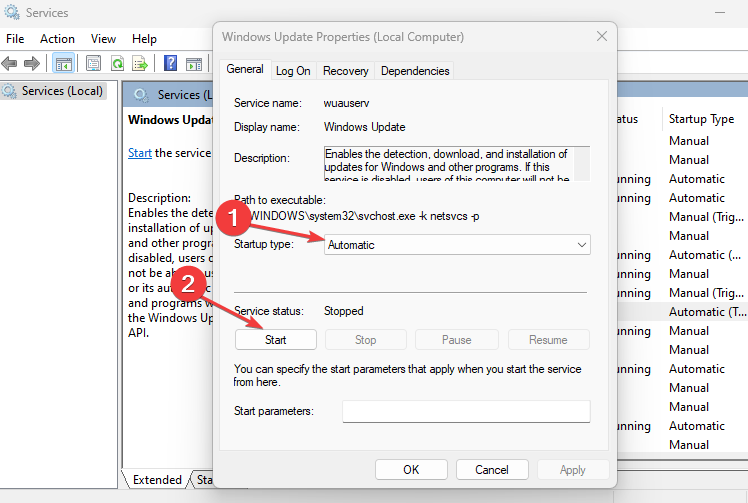Click the Start service button
Image resolution: width=748 pixels, height=503 pixels.
[x=275, y=340]
